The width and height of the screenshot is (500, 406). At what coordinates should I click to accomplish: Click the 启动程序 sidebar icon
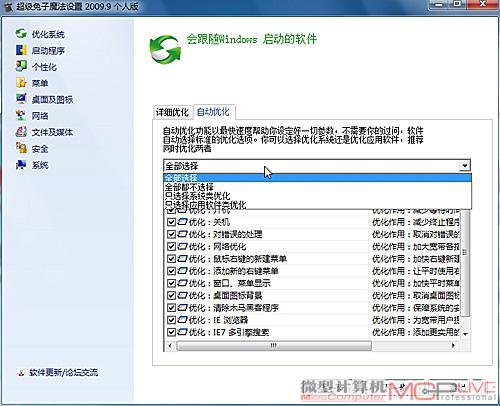point(21,50)
